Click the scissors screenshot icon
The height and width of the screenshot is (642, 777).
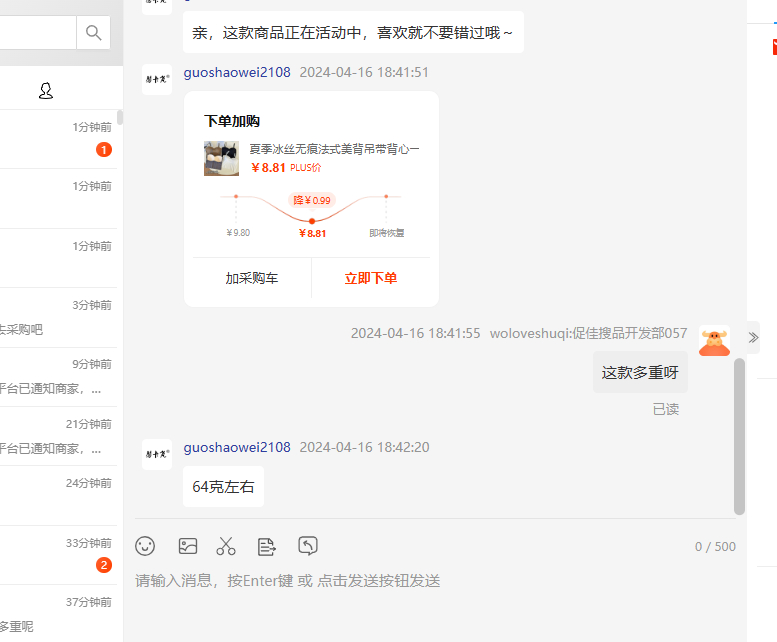point(226,546)
